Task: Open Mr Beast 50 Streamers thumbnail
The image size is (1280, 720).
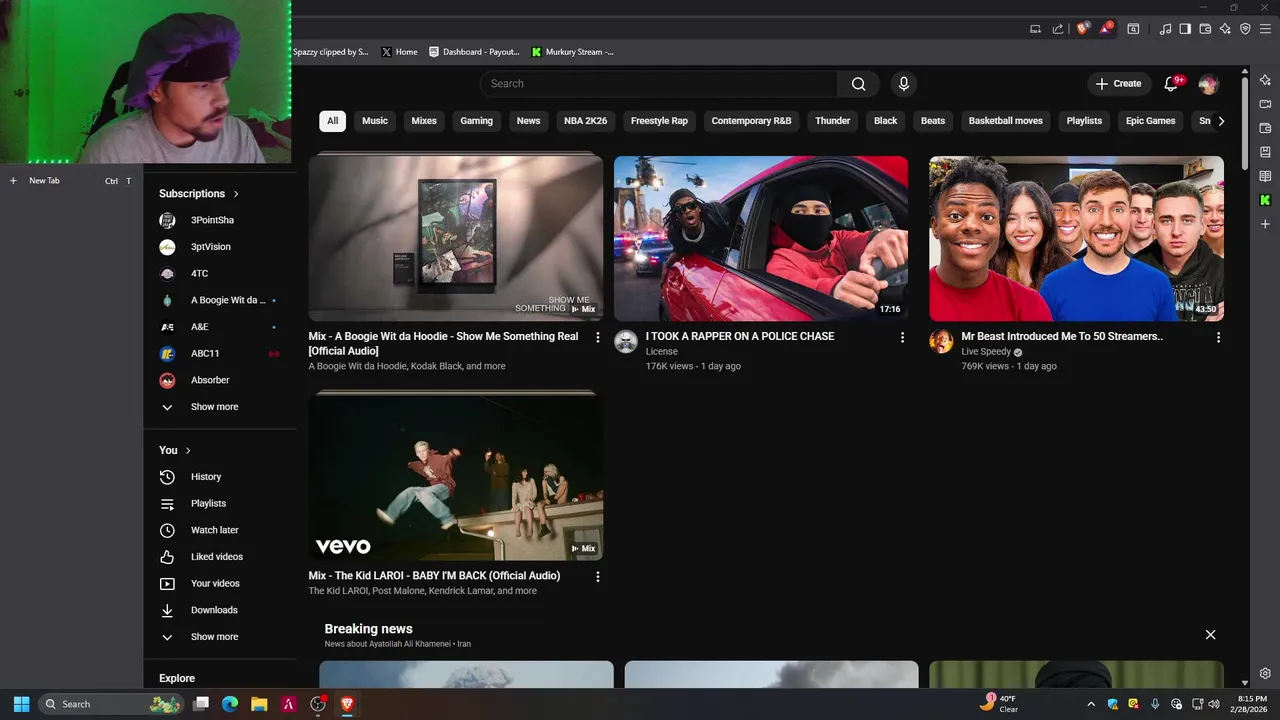Action: pos(1076,238)
